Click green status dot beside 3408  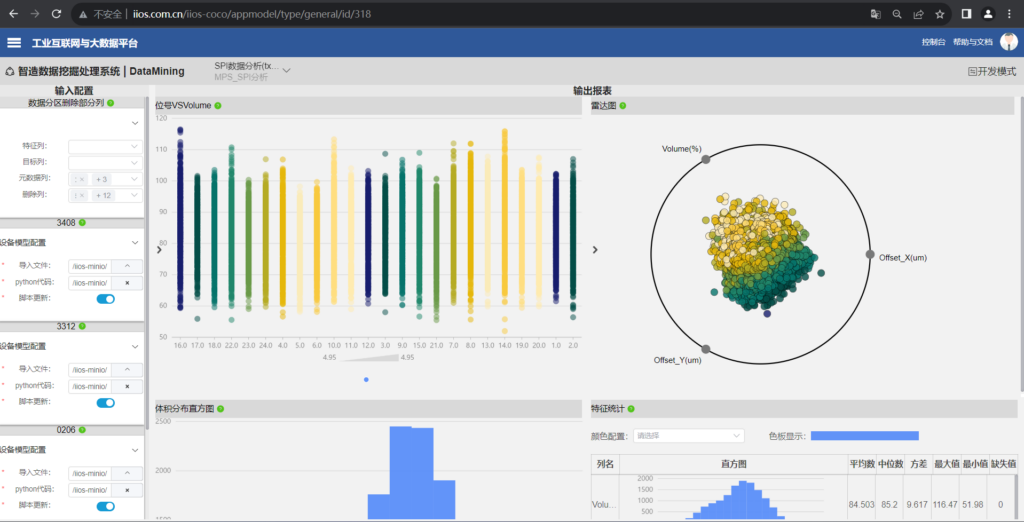(82, 223)
